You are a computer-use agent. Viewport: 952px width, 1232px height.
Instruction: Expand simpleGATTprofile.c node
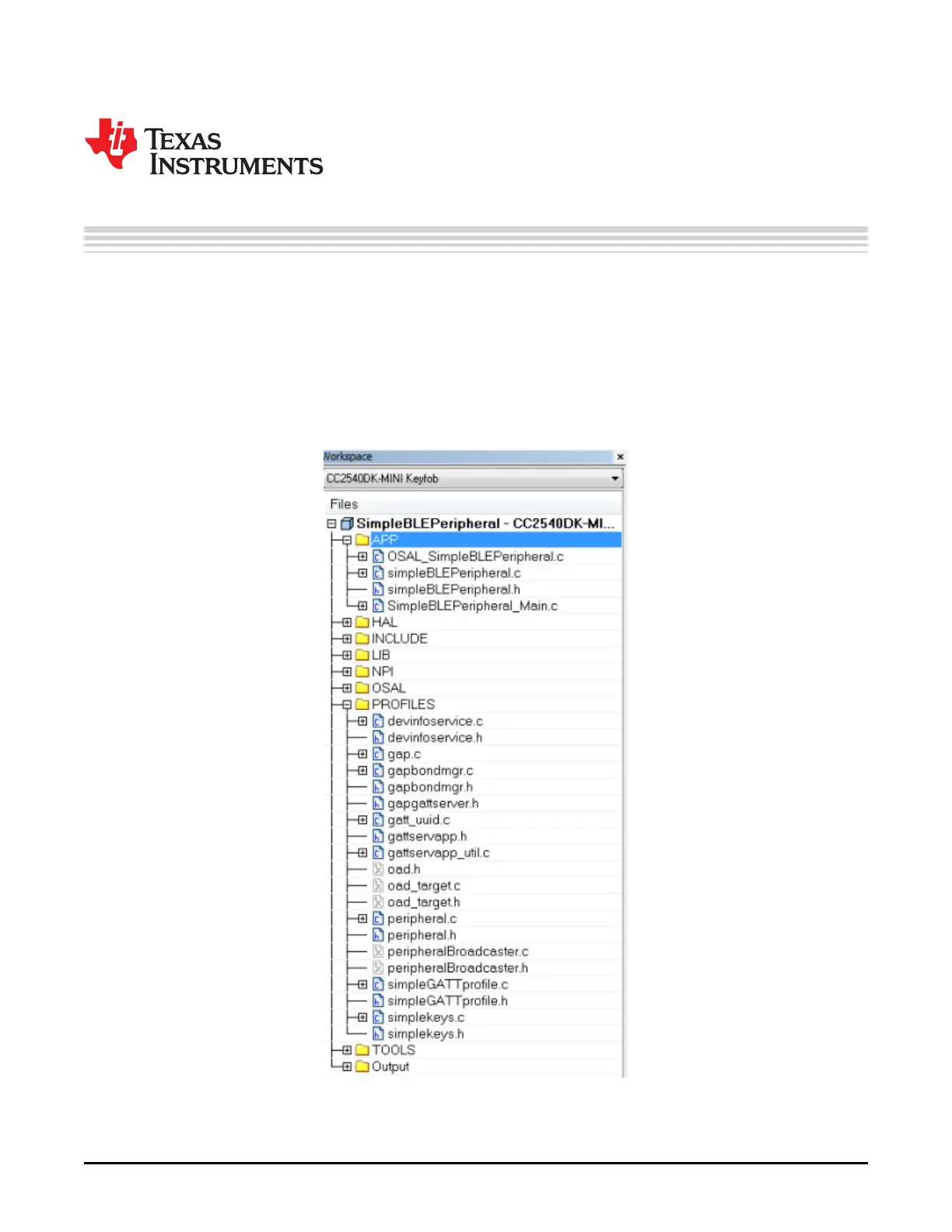pyautogui.click(x=362, y=984)
